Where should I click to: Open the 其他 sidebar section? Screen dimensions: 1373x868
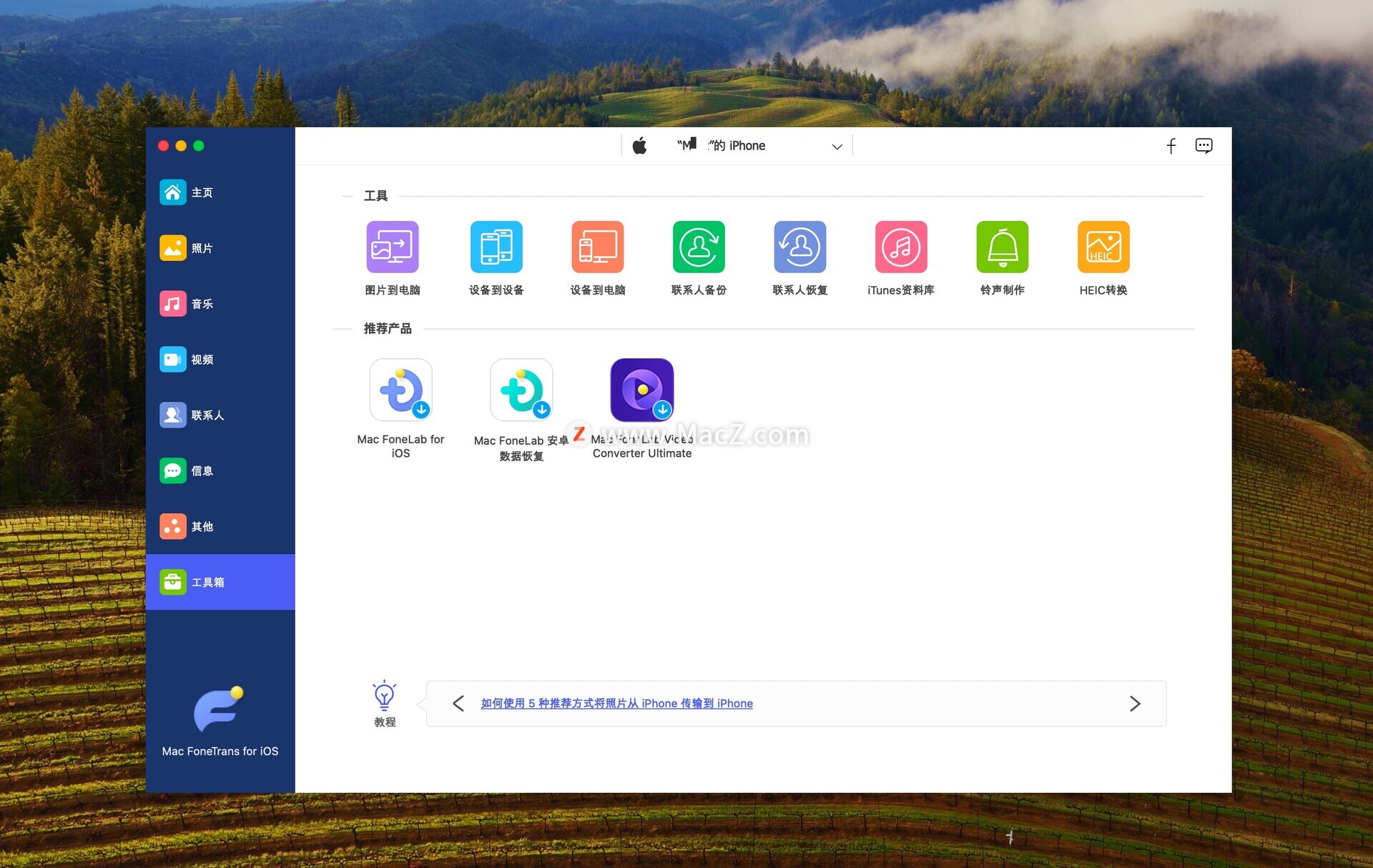(x=220, y=527)
